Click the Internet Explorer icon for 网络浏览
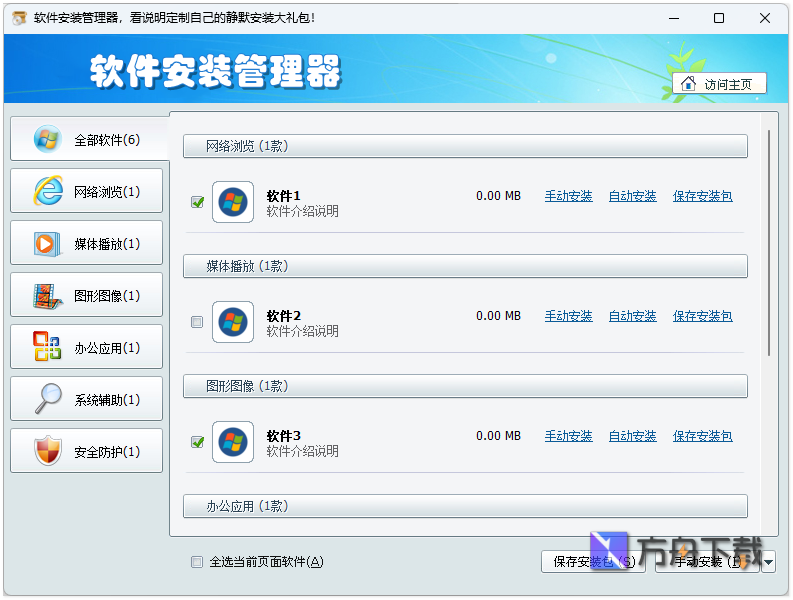The image size is (793, 600). 48,191
